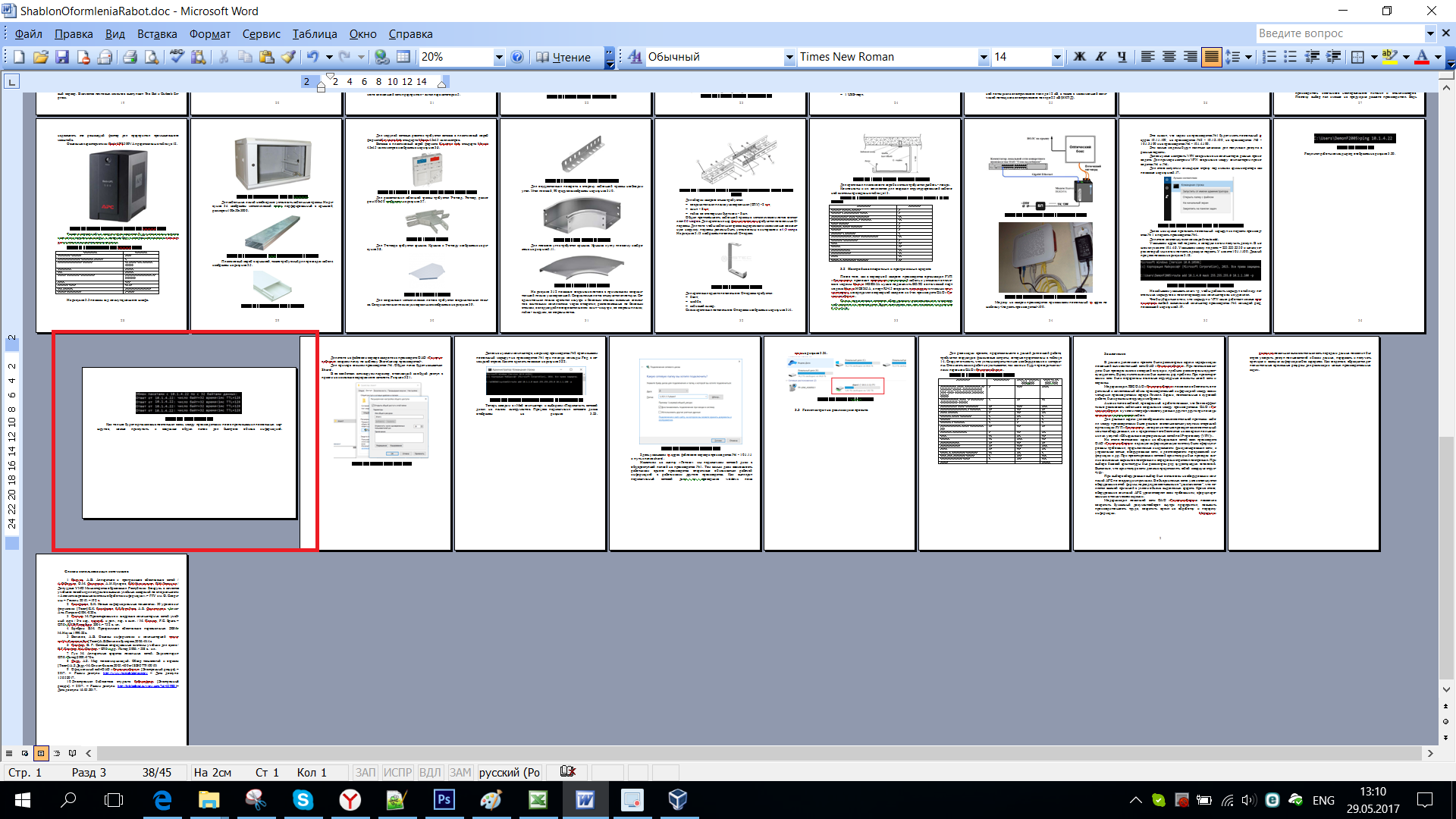The image size is (1456, 819).
Task: Open the Вставка menu
Action: [x=158, y=34]
